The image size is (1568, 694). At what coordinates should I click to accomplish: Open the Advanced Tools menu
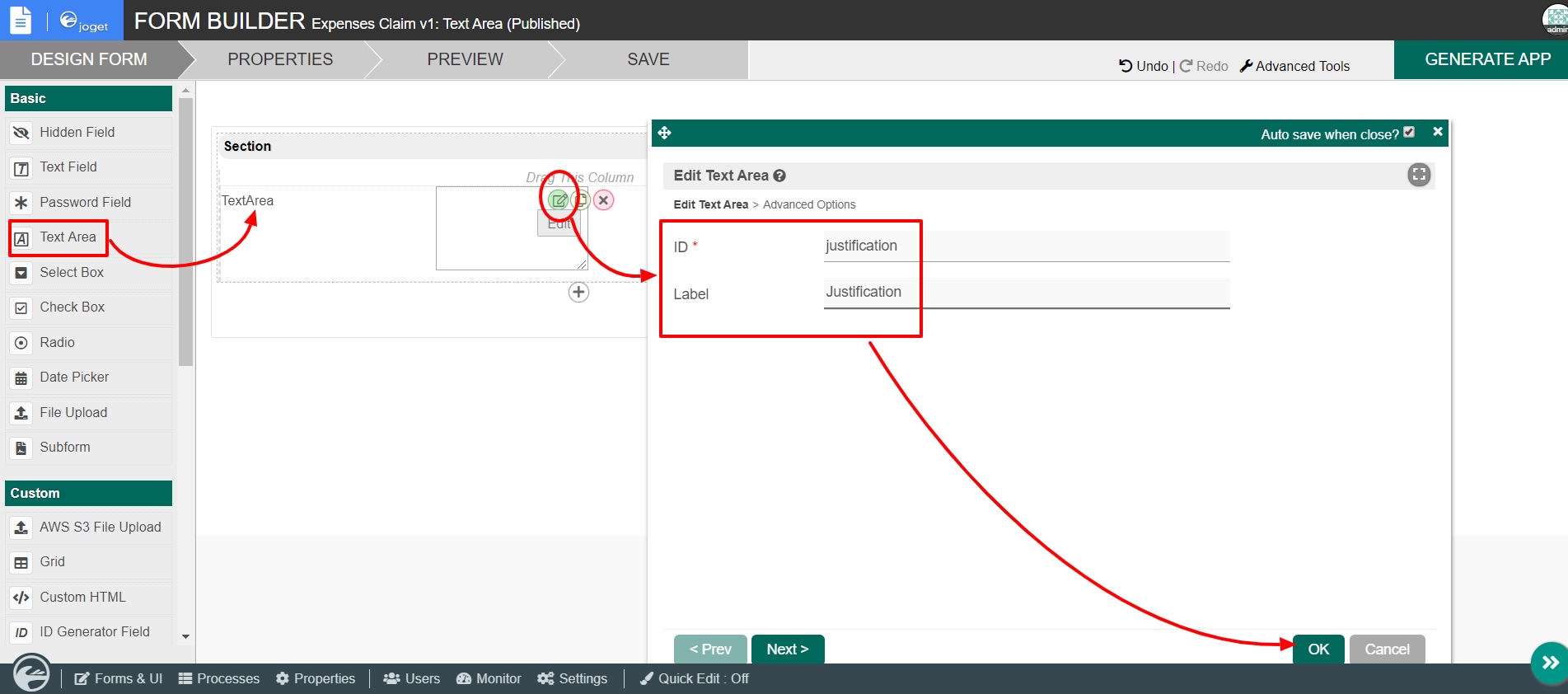(1294, 66)
